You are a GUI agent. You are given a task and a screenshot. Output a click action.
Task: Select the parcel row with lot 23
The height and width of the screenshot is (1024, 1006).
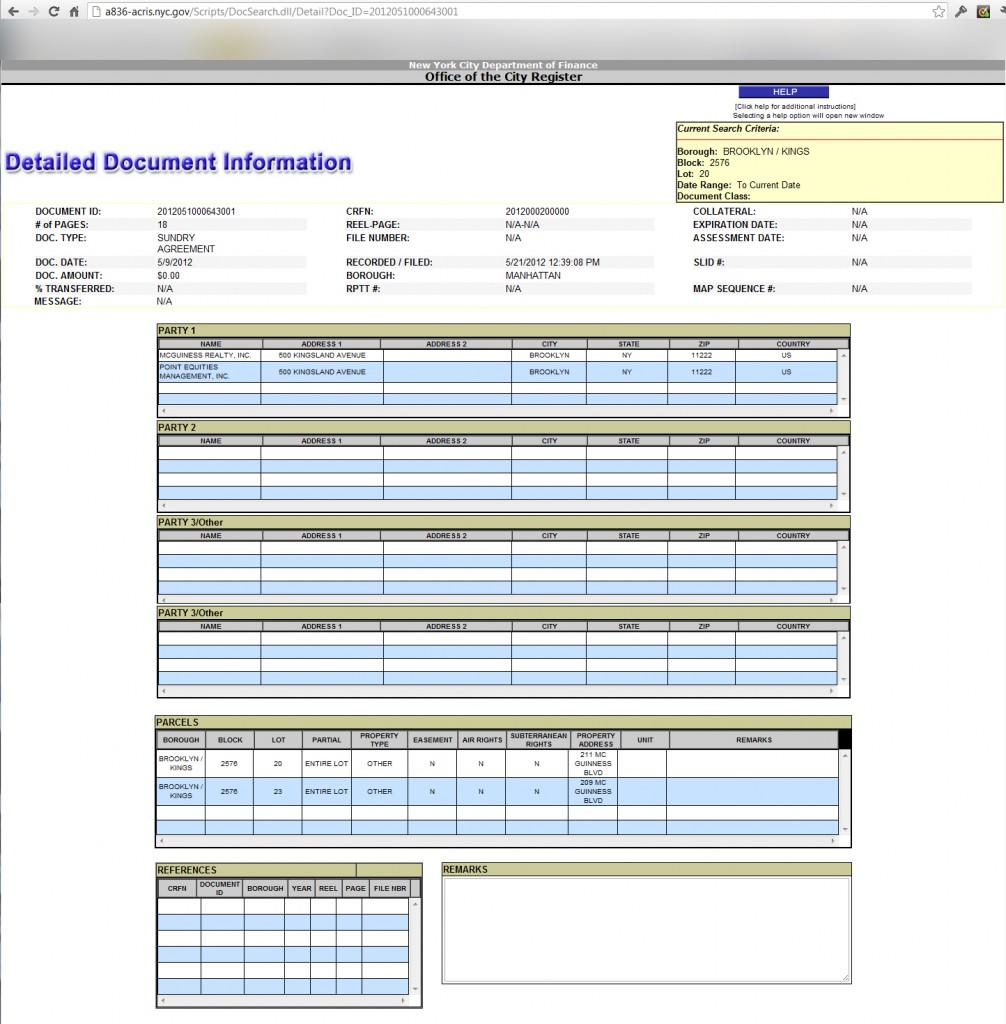pyautogui.click(x=277, y=791)
